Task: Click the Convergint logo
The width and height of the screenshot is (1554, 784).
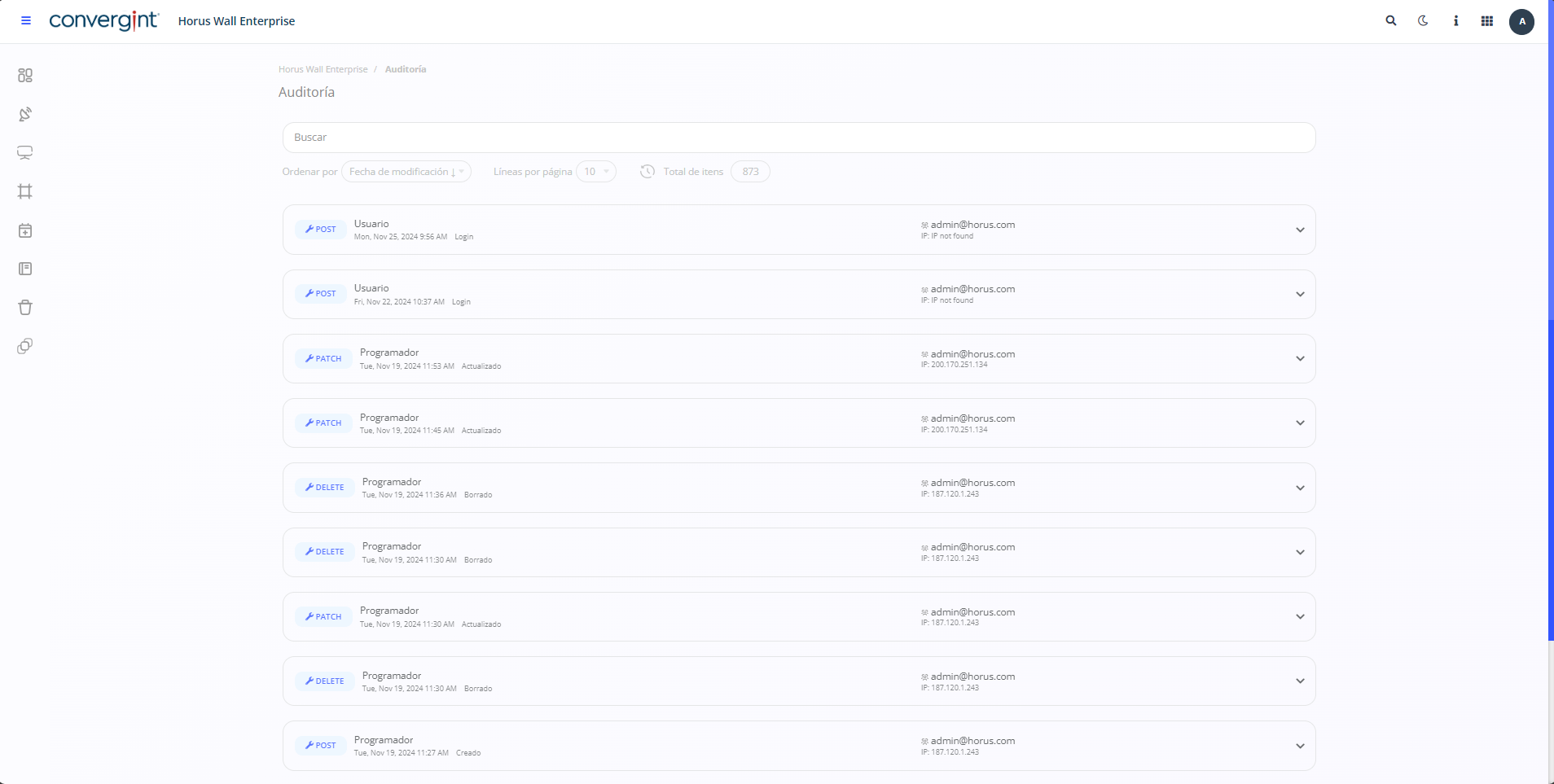Action: 103,21
